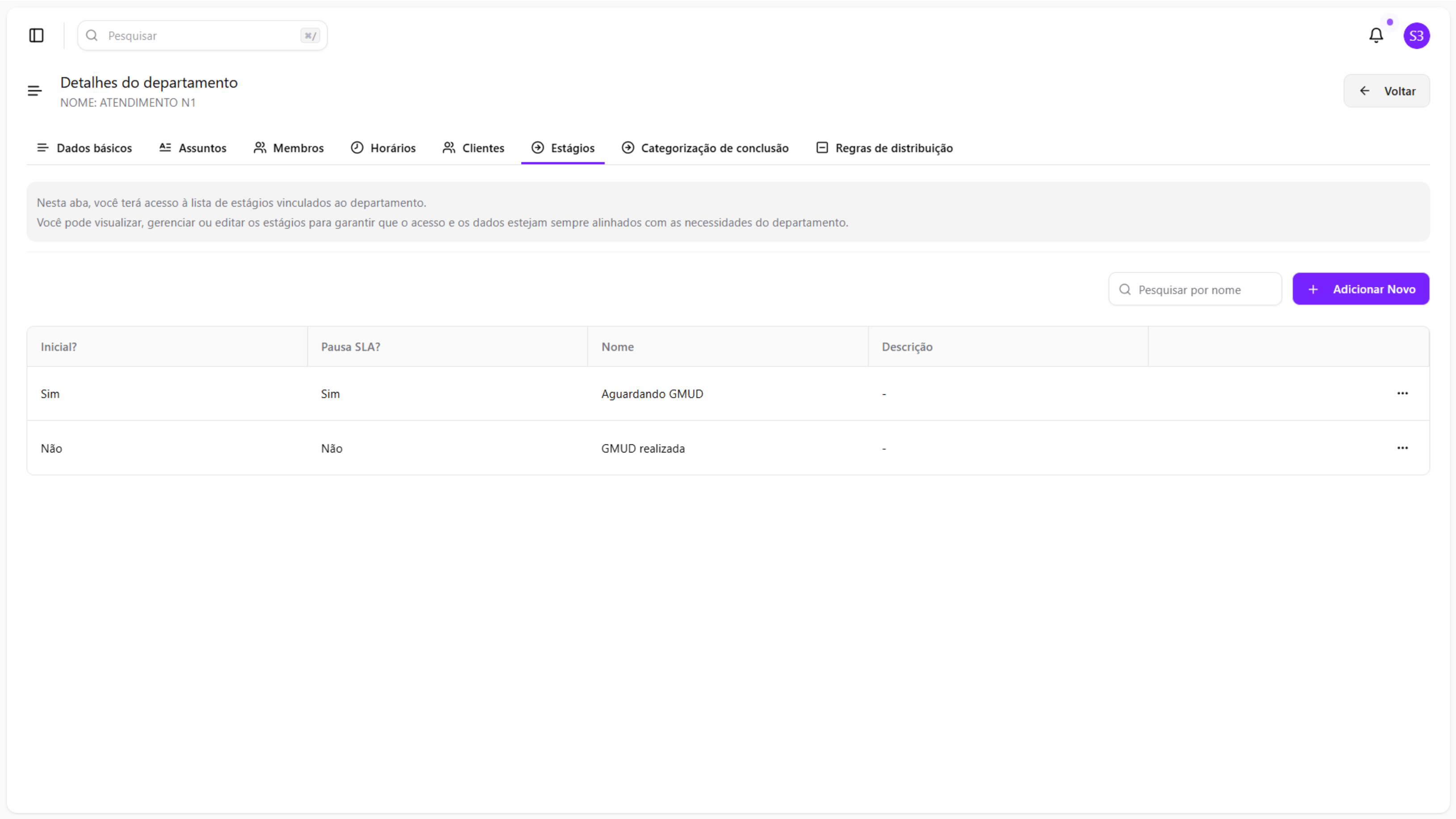Viewport: 1456px width, 819px height.
Task: Click the menu icon beside Detalhes do departamento
Action: (34, 91)
